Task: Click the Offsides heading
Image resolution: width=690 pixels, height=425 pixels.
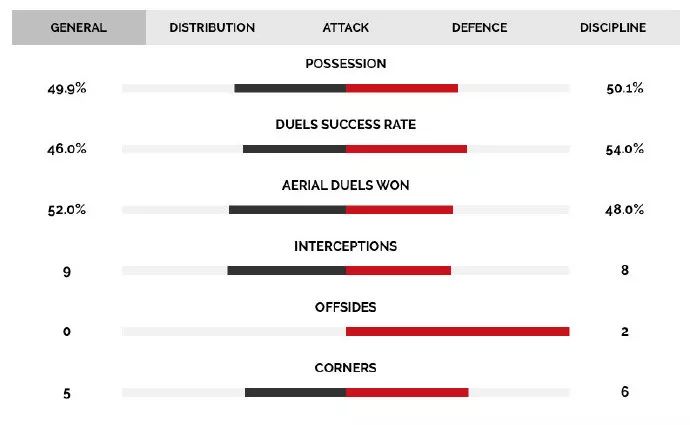Action: tap(345, 307)
